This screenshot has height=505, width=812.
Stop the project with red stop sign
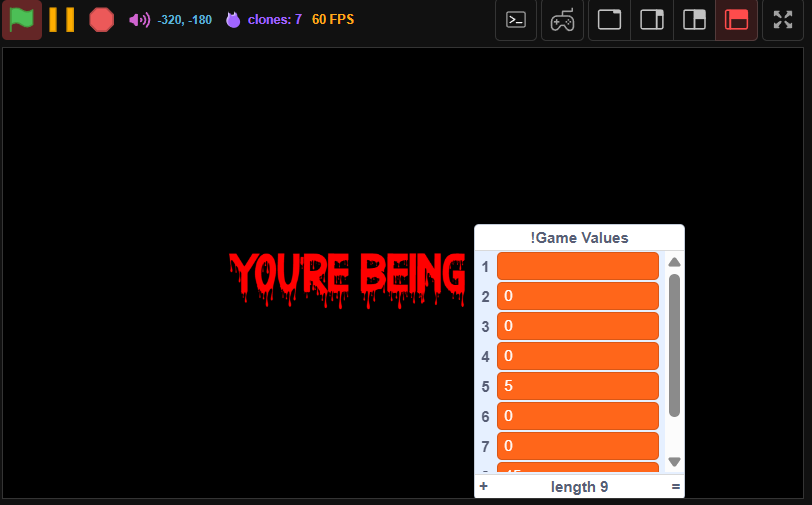point(102,20)
